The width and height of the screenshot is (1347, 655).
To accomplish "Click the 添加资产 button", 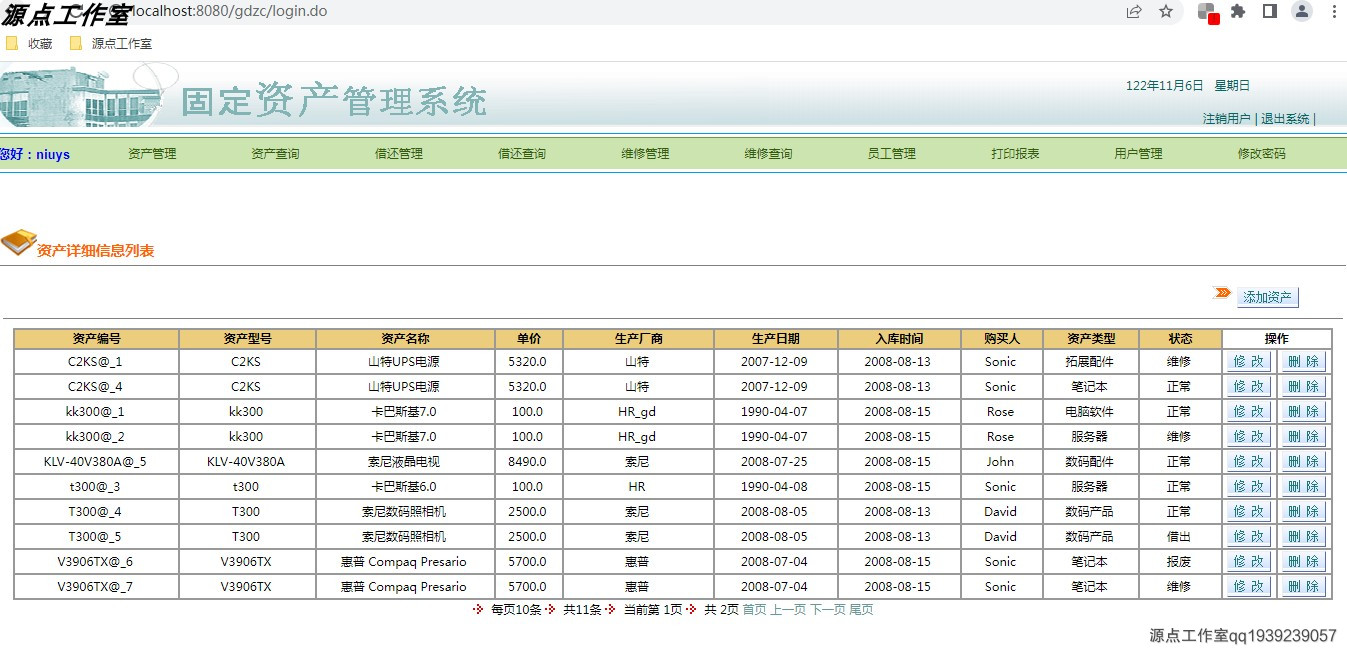I will click(x=1267, y=296).
